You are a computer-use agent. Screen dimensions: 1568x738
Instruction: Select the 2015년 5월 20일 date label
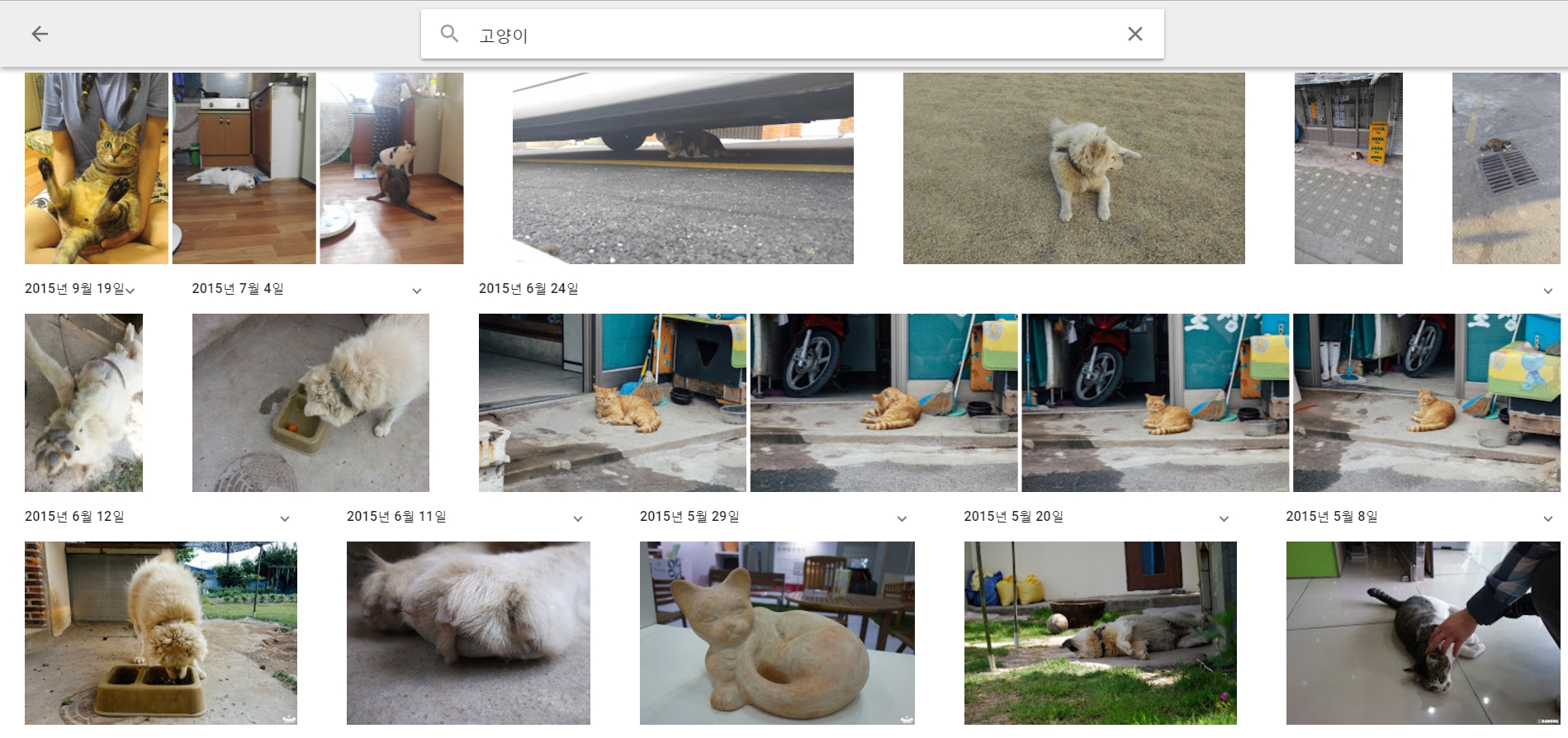[1014, 517]
